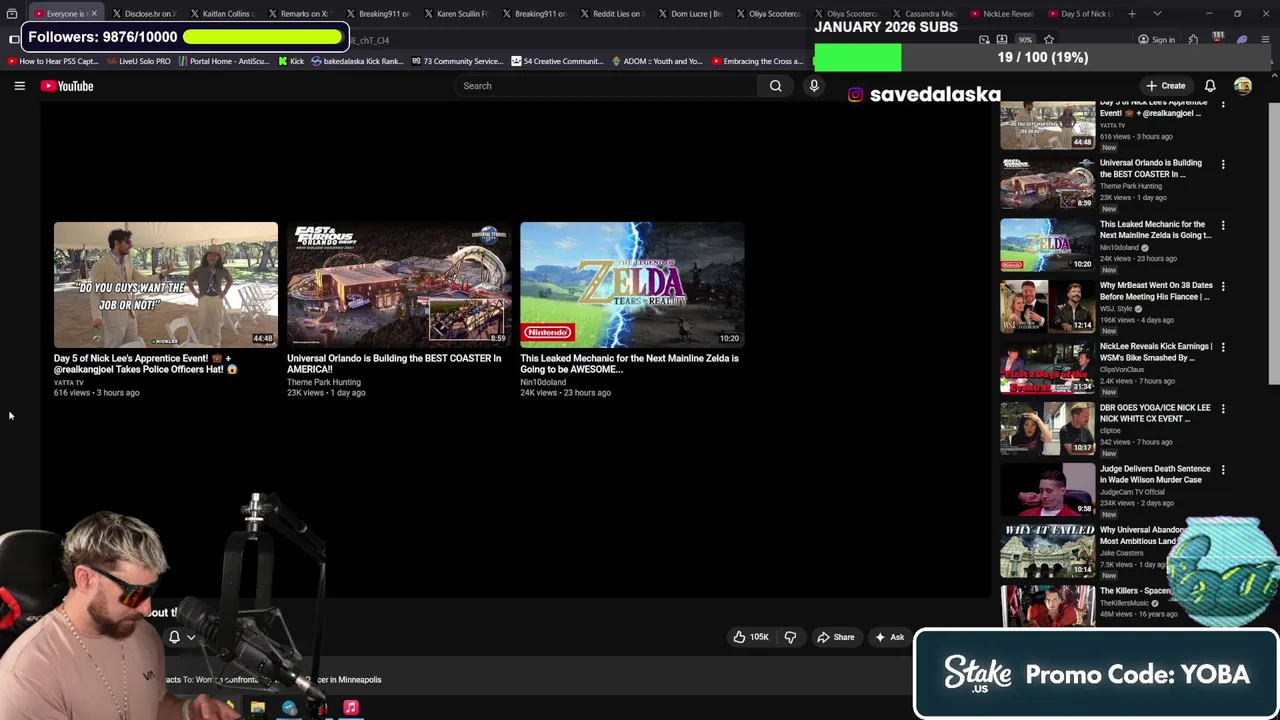Open YouTube notifications bell
1280x720 pixels.
pos(1210,86)
